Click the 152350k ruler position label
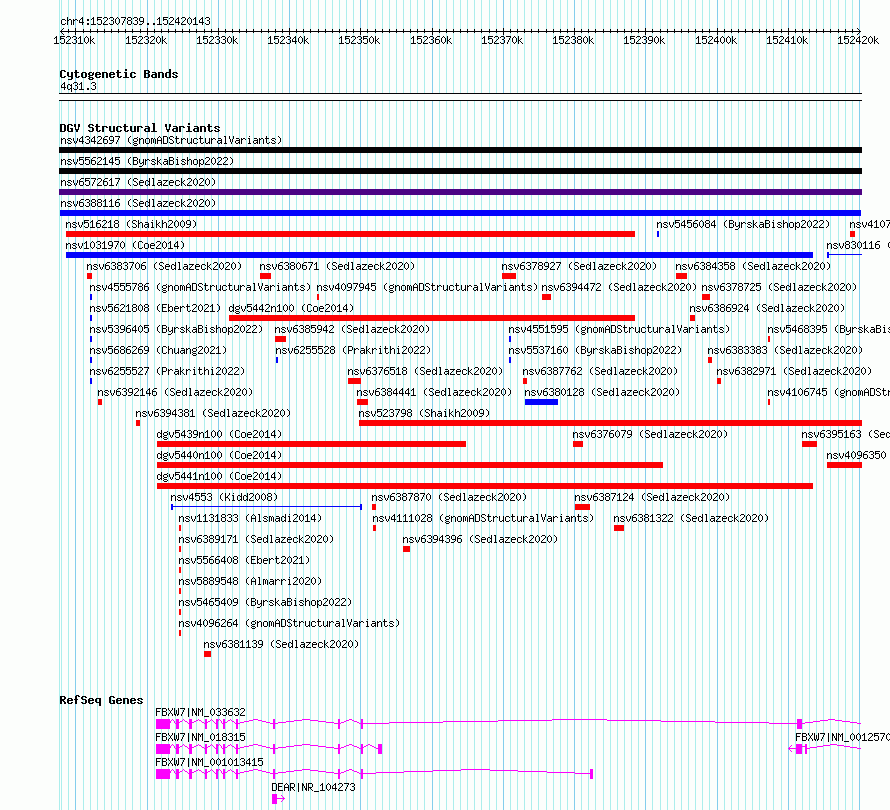The height and width of the screenshot is (810, 890). pyautogui.click(x=359, y=40)
